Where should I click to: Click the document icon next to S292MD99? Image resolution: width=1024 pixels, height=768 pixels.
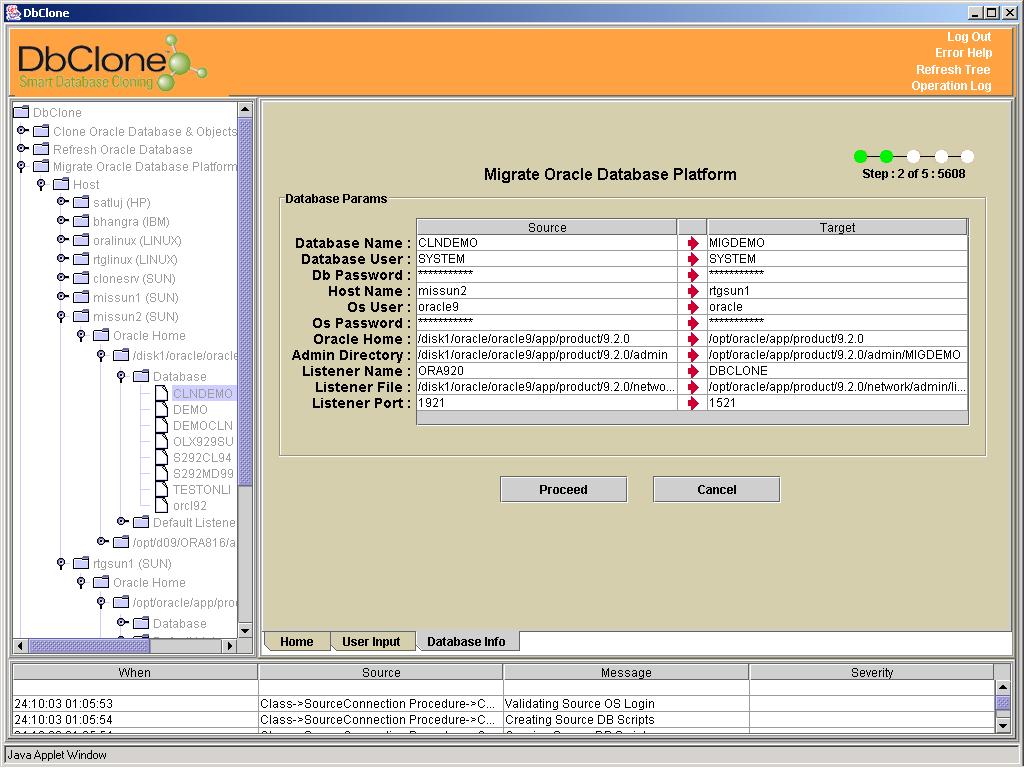[x=161, y=473]
